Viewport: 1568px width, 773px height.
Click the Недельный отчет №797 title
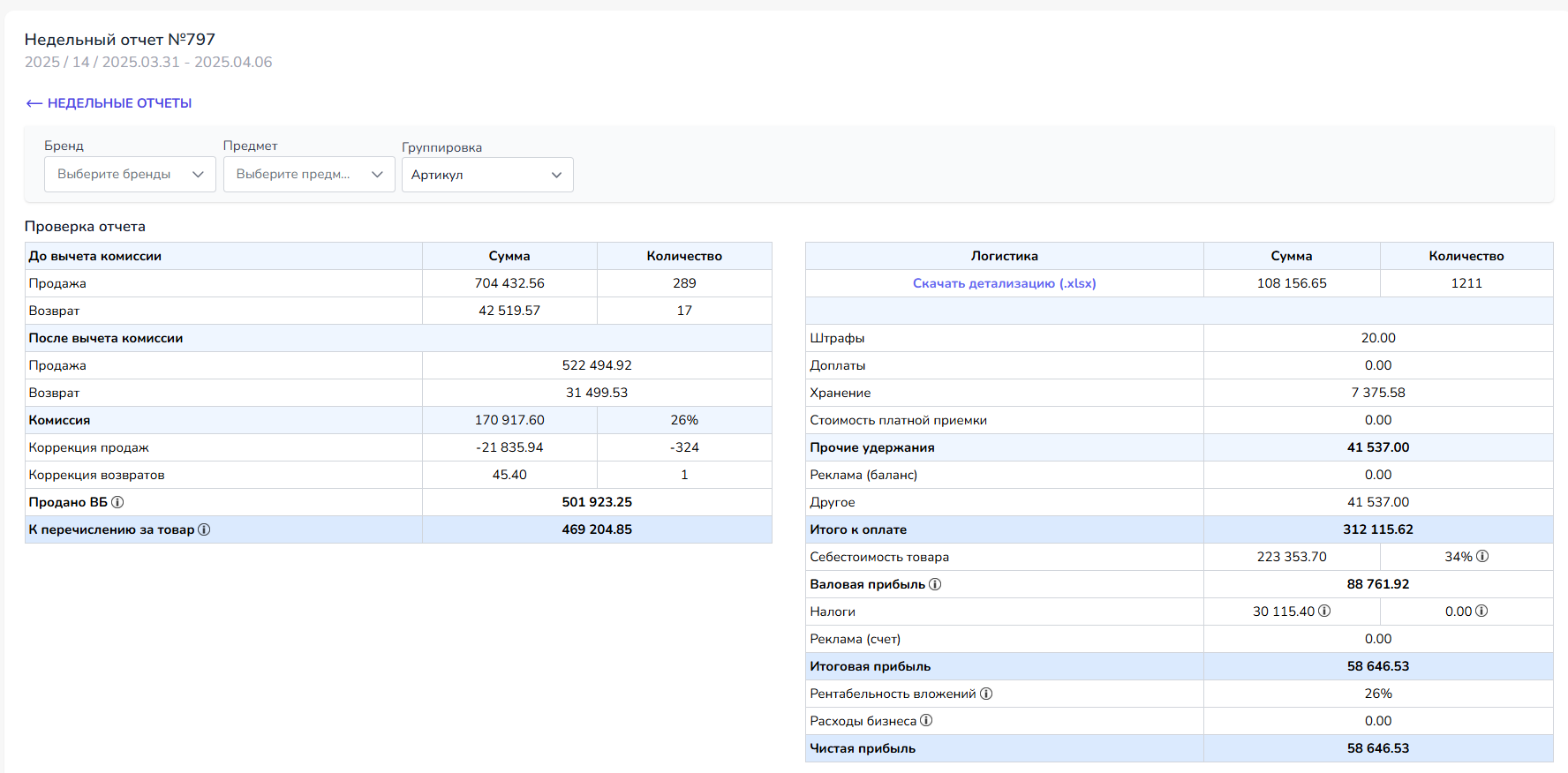click(x=120, y=40)
